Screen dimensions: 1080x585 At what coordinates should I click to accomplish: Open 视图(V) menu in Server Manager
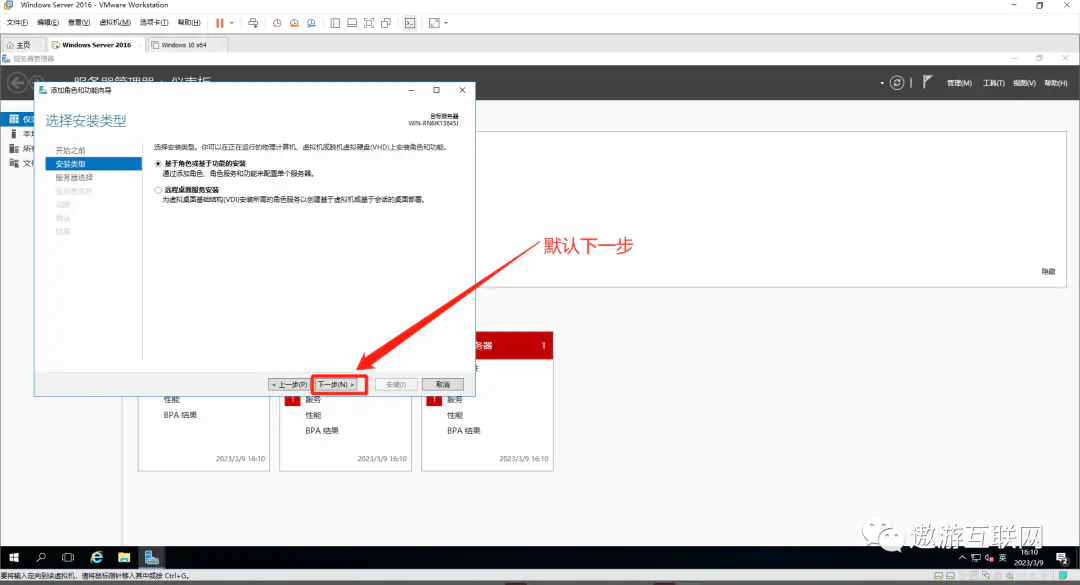click(x=1024, y=83)
